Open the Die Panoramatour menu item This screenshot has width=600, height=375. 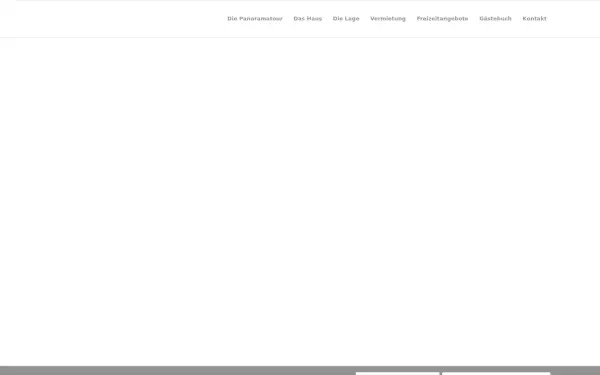coord(255,18)
